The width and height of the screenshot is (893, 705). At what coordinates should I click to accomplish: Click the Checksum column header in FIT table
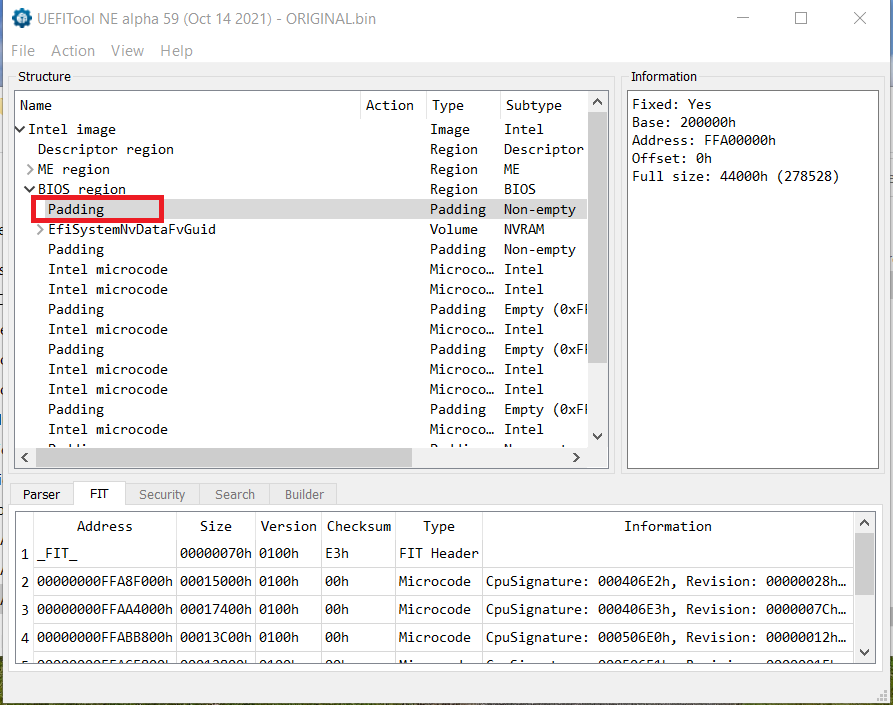(359, 526)
